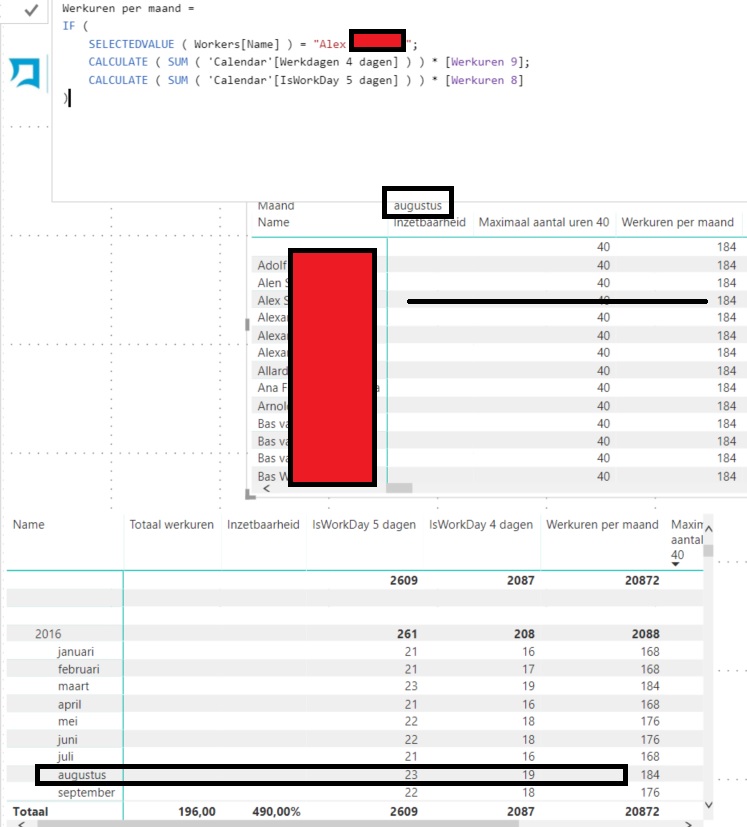Click the 261 value for 2016
Image resolution: width=747 pixels, height=827 pixels.
407,633
